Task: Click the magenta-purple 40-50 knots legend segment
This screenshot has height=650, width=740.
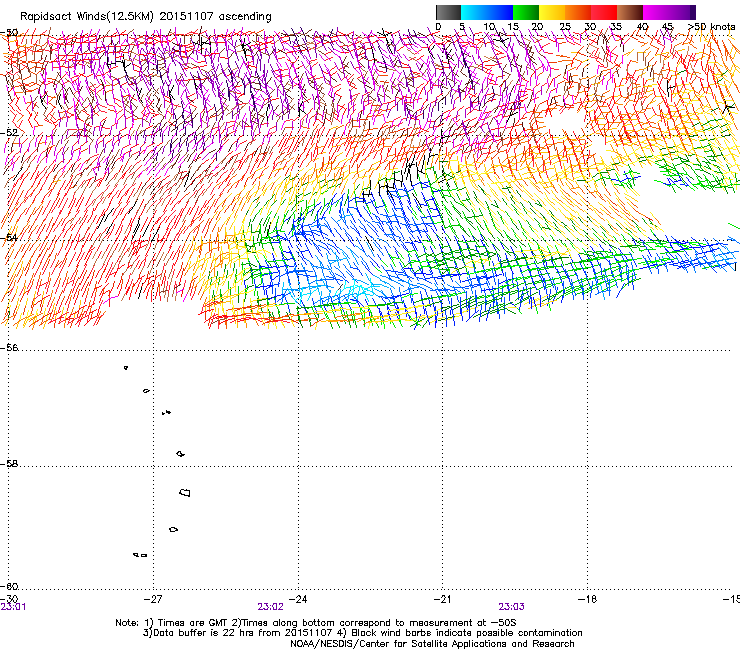Action: click(x=669, y=12)
